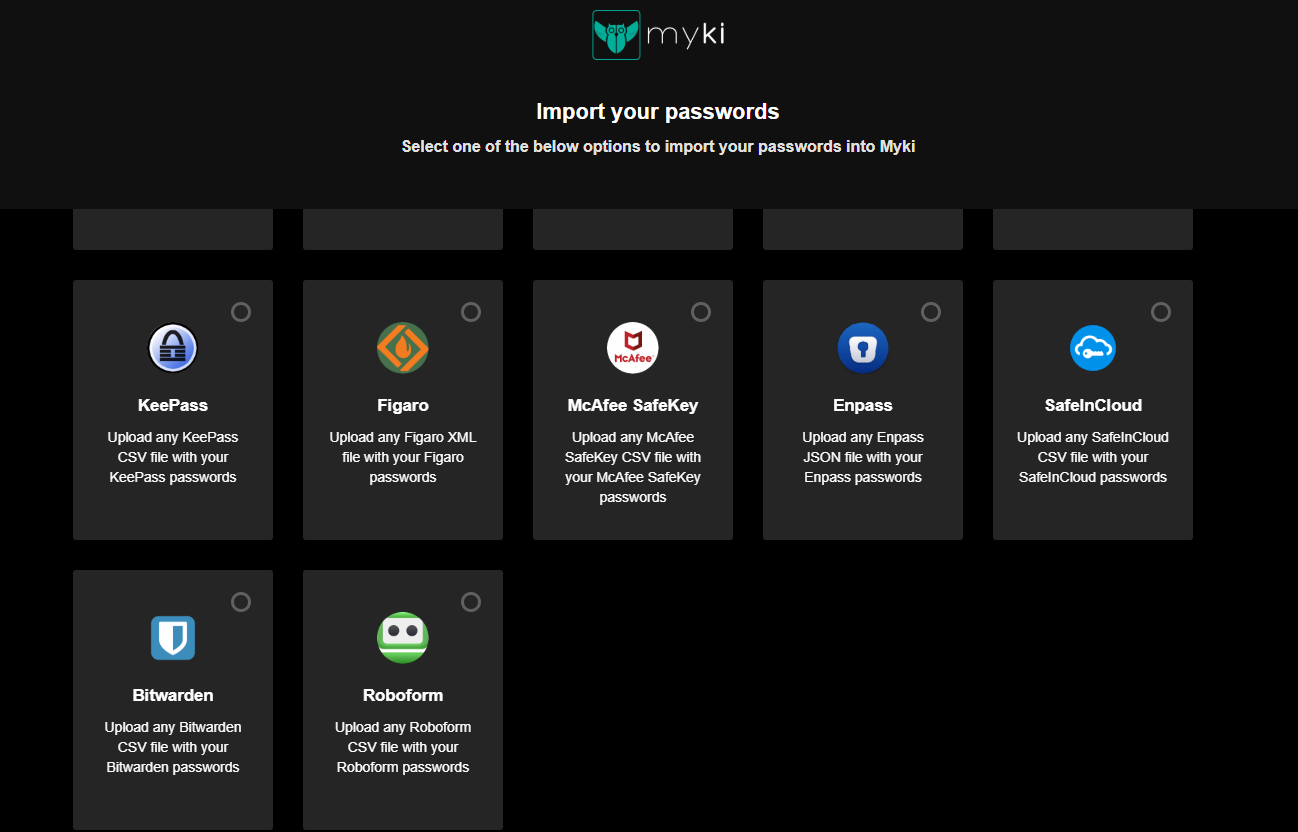
Task: Select the SafeInCloud radio button
Action: pyautogui.click(x=1161, y=312)
